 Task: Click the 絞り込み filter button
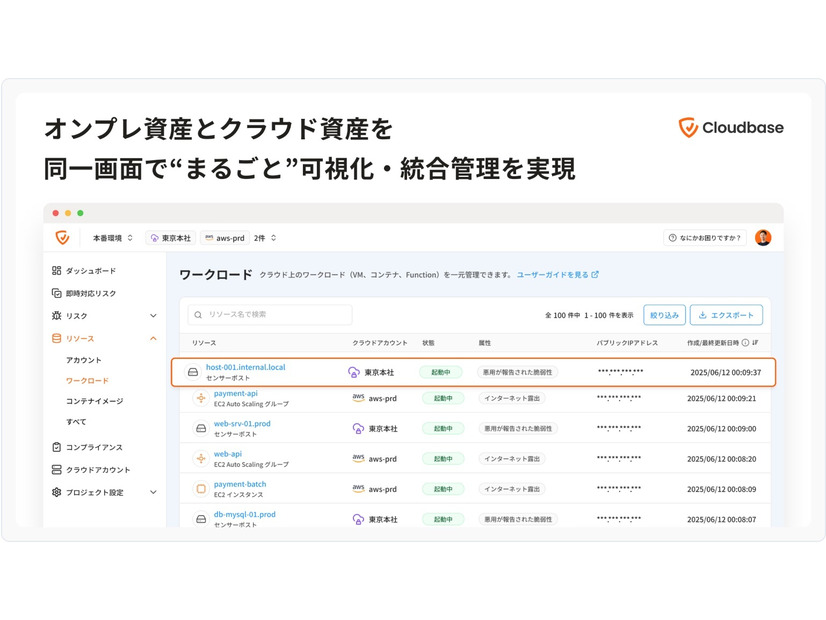(664, 315)
